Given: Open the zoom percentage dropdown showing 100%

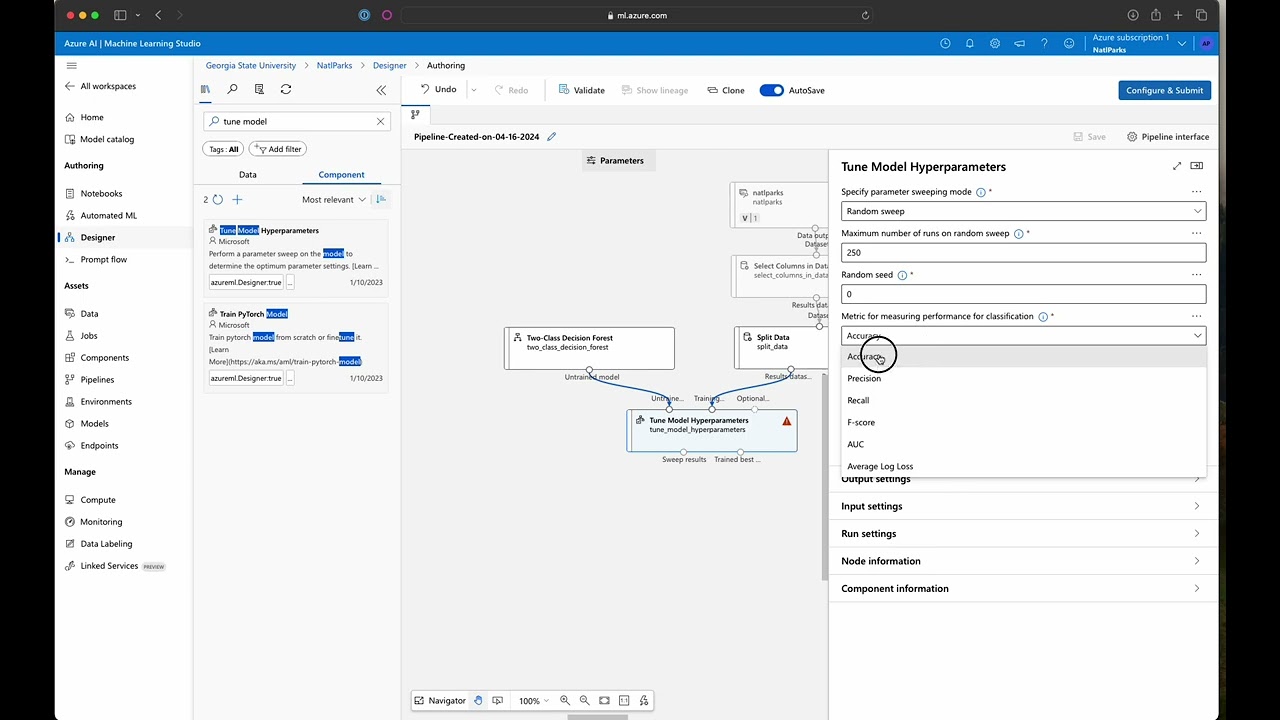Looking at the screenshot, I should [534, 701].
